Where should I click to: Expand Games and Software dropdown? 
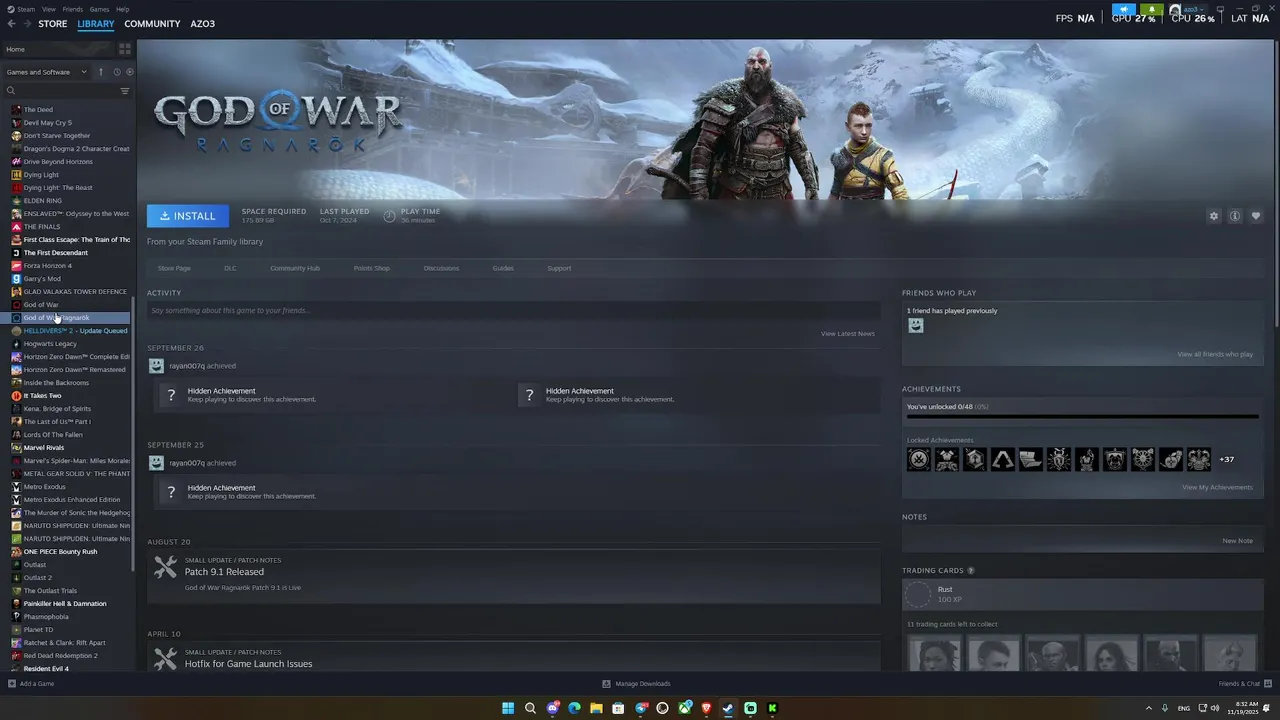(46, 72)
